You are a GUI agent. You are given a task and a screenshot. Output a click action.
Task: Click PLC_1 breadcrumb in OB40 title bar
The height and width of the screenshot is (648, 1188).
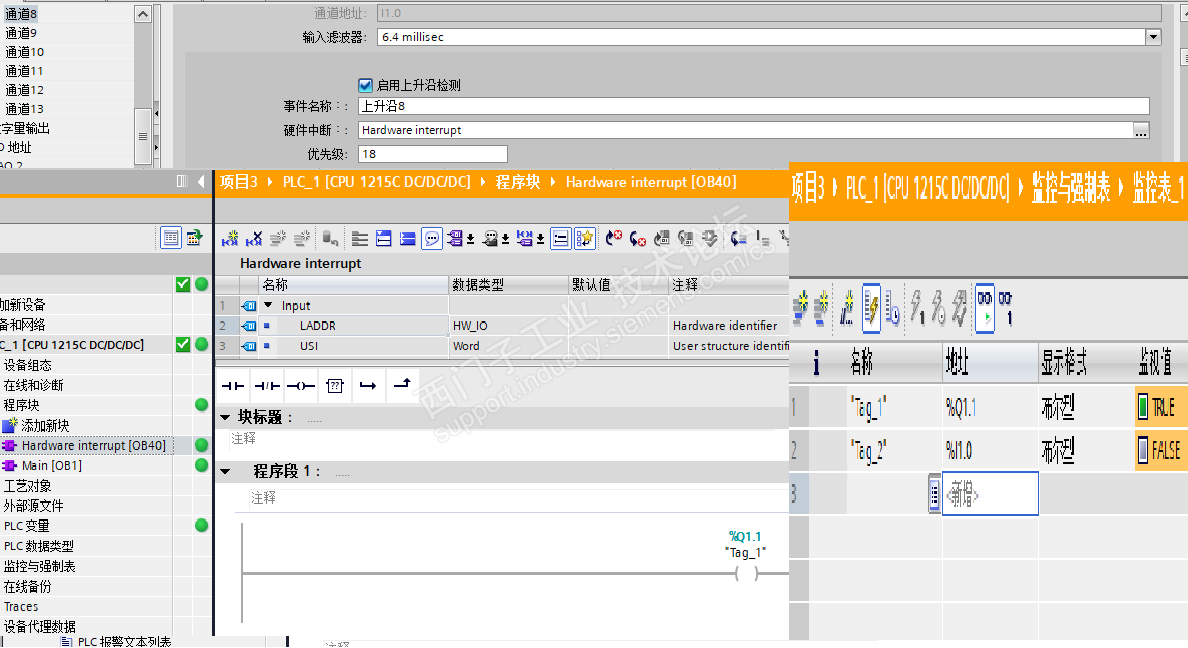coord(377,182)
